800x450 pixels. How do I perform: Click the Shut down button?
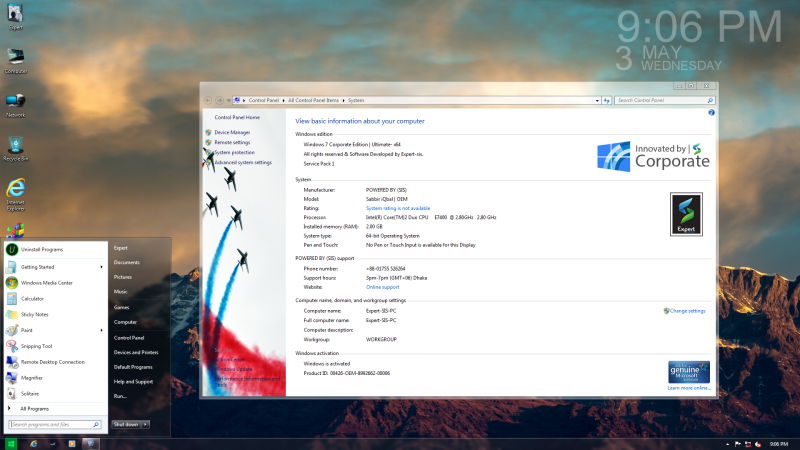[x=126, y=424]
